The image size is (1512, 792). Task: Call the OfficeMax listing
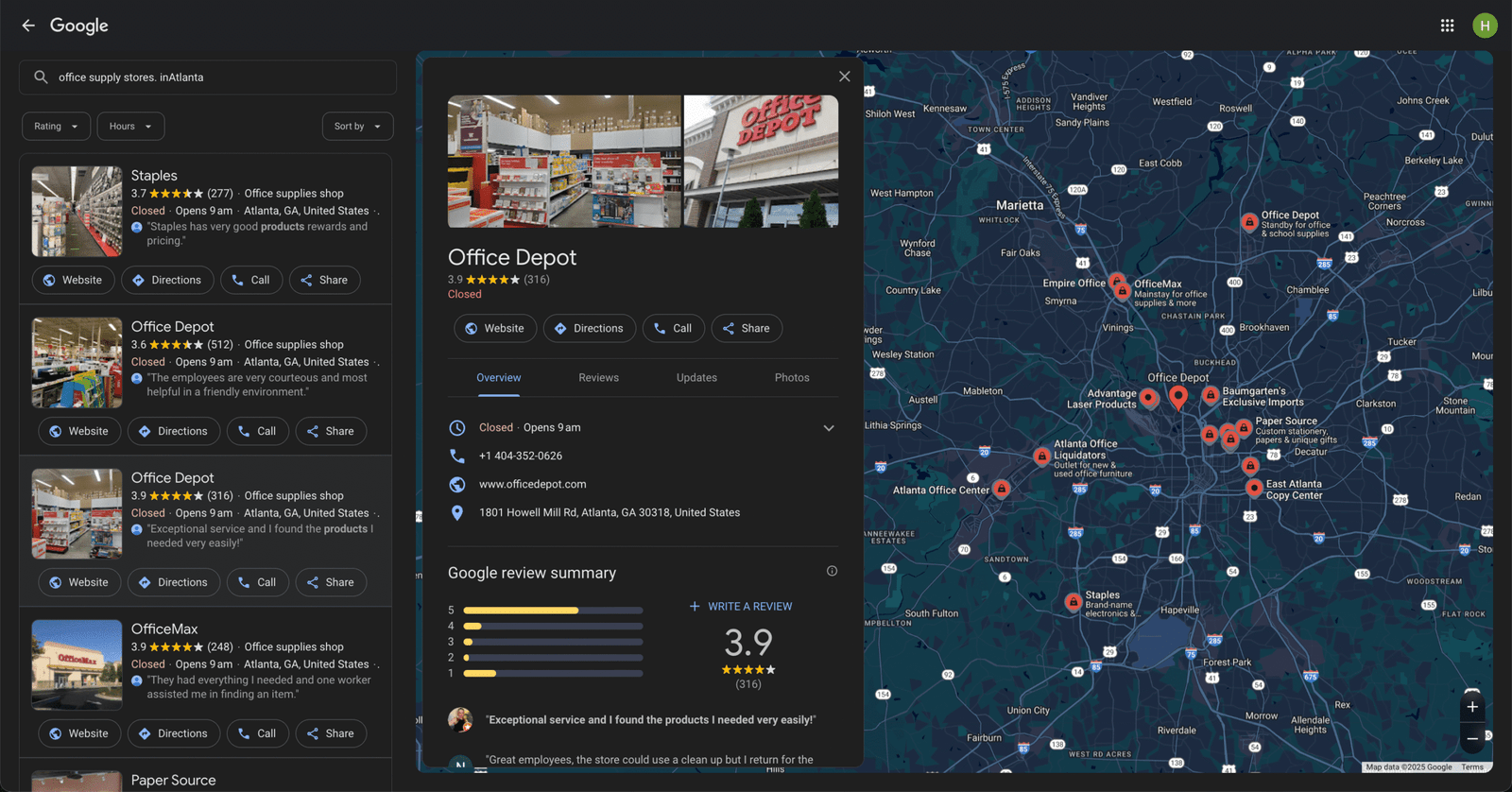coord(258,733)
